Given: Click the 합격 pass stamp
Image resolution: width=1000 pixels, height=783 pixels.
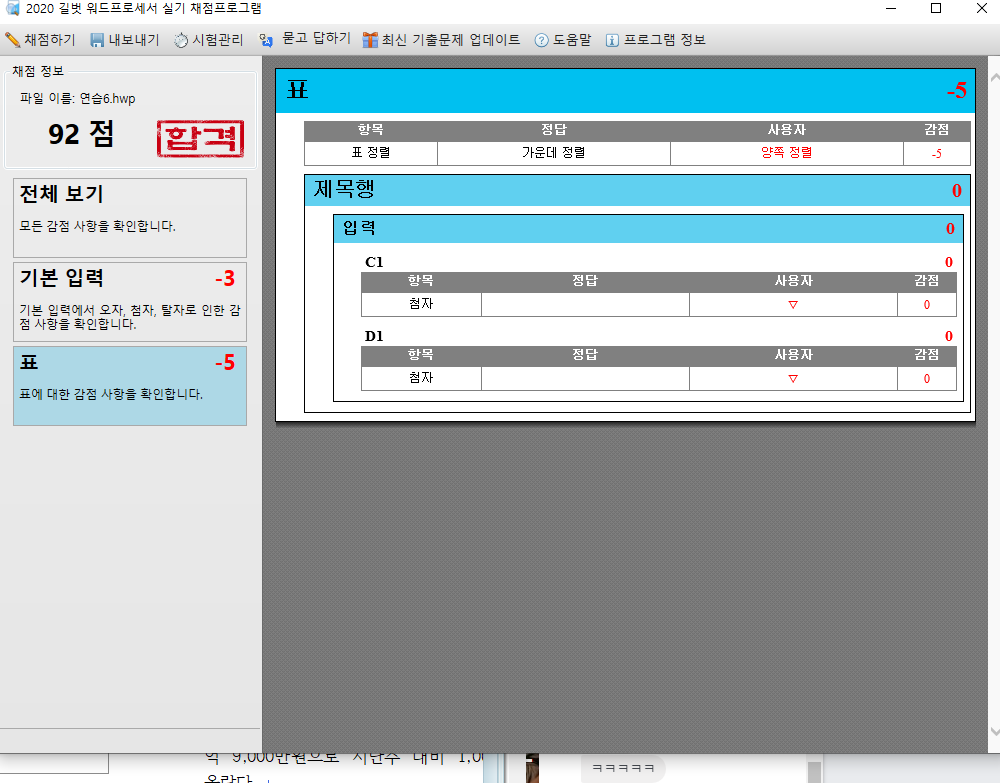Looking at the screenshot, I should click(200, 138).
